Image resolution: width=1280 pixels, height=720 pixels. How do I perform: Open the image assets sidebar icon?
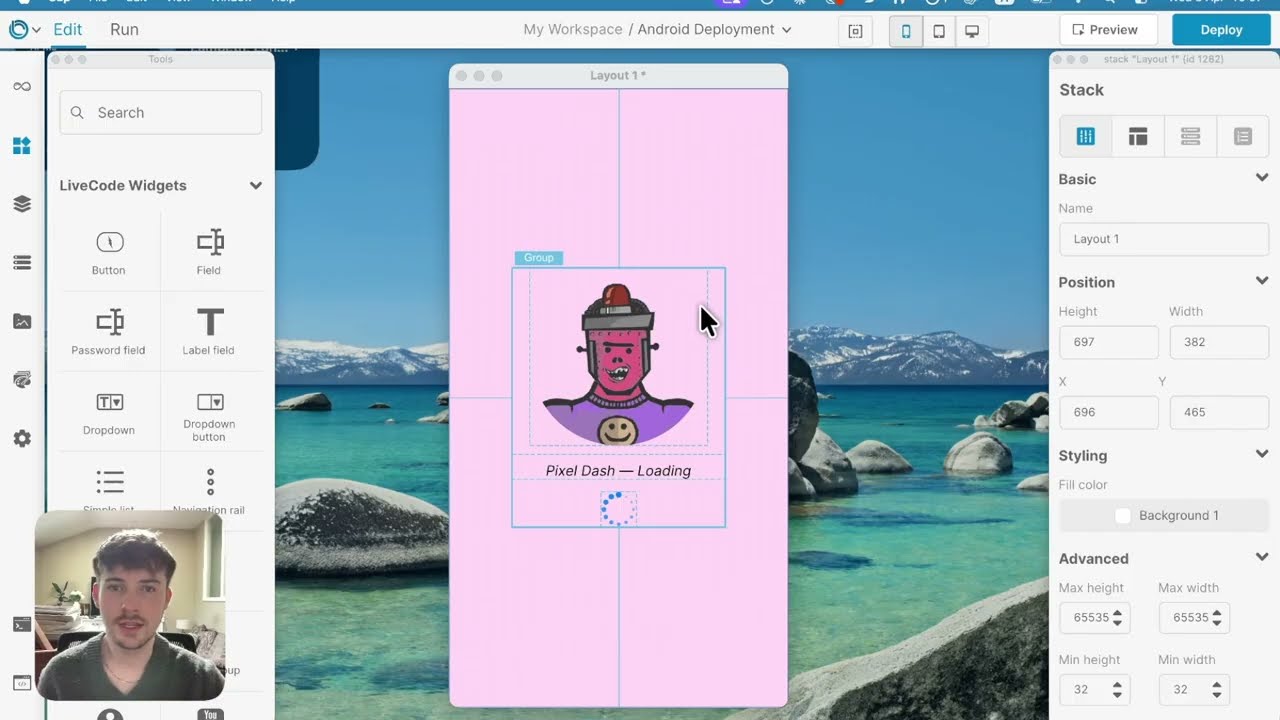pos(22,322)
